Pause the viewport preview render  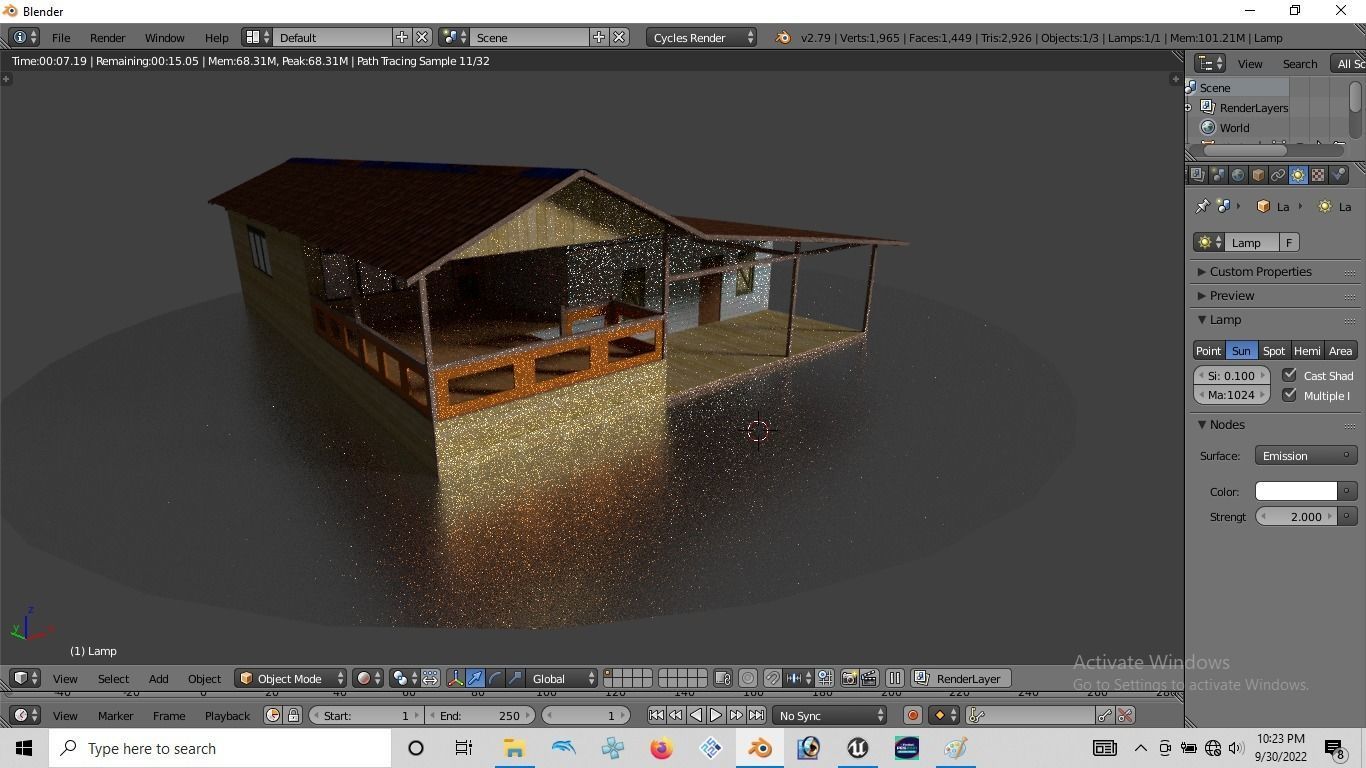895,678
